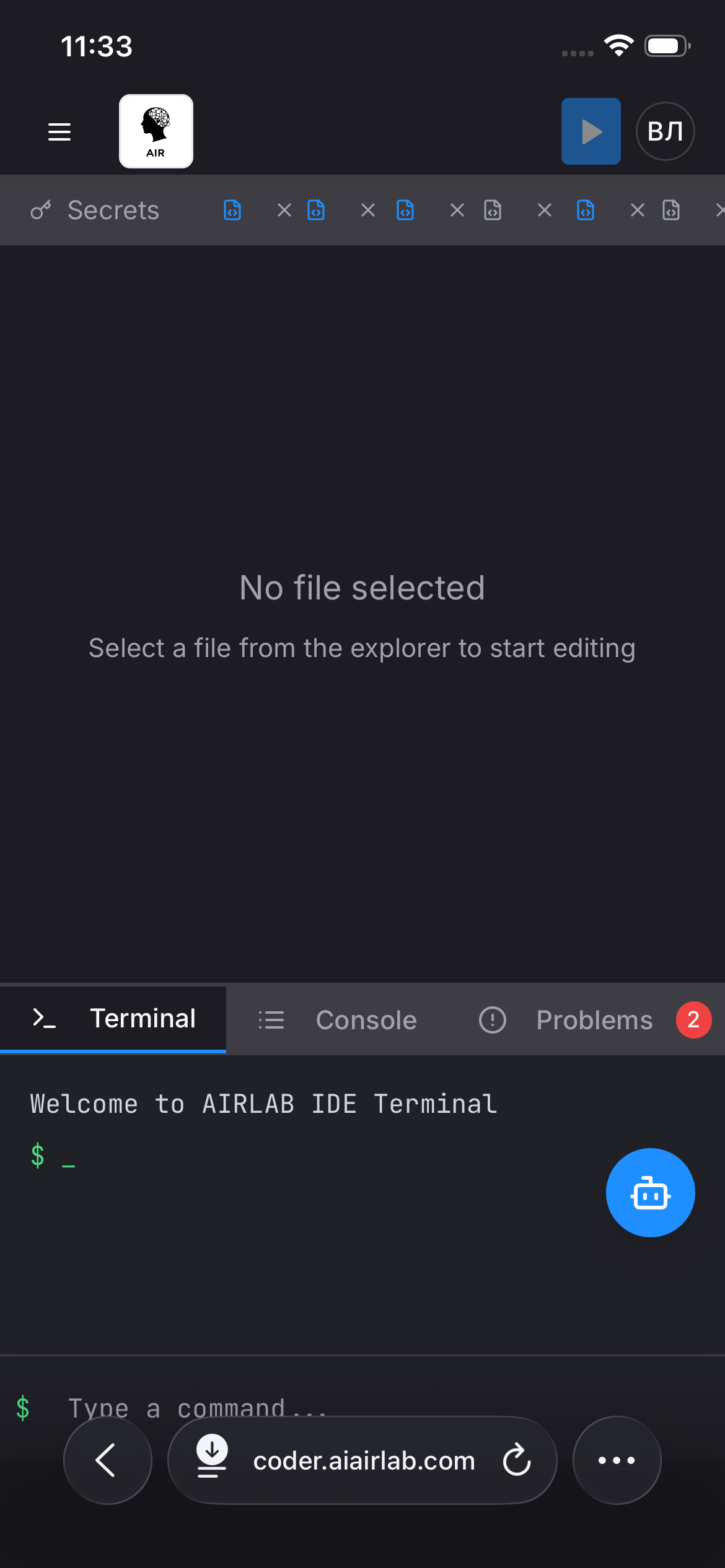Select the fourth gray file tab icon
This screenshot has width=725, height=1568.
tap(493, 210)
